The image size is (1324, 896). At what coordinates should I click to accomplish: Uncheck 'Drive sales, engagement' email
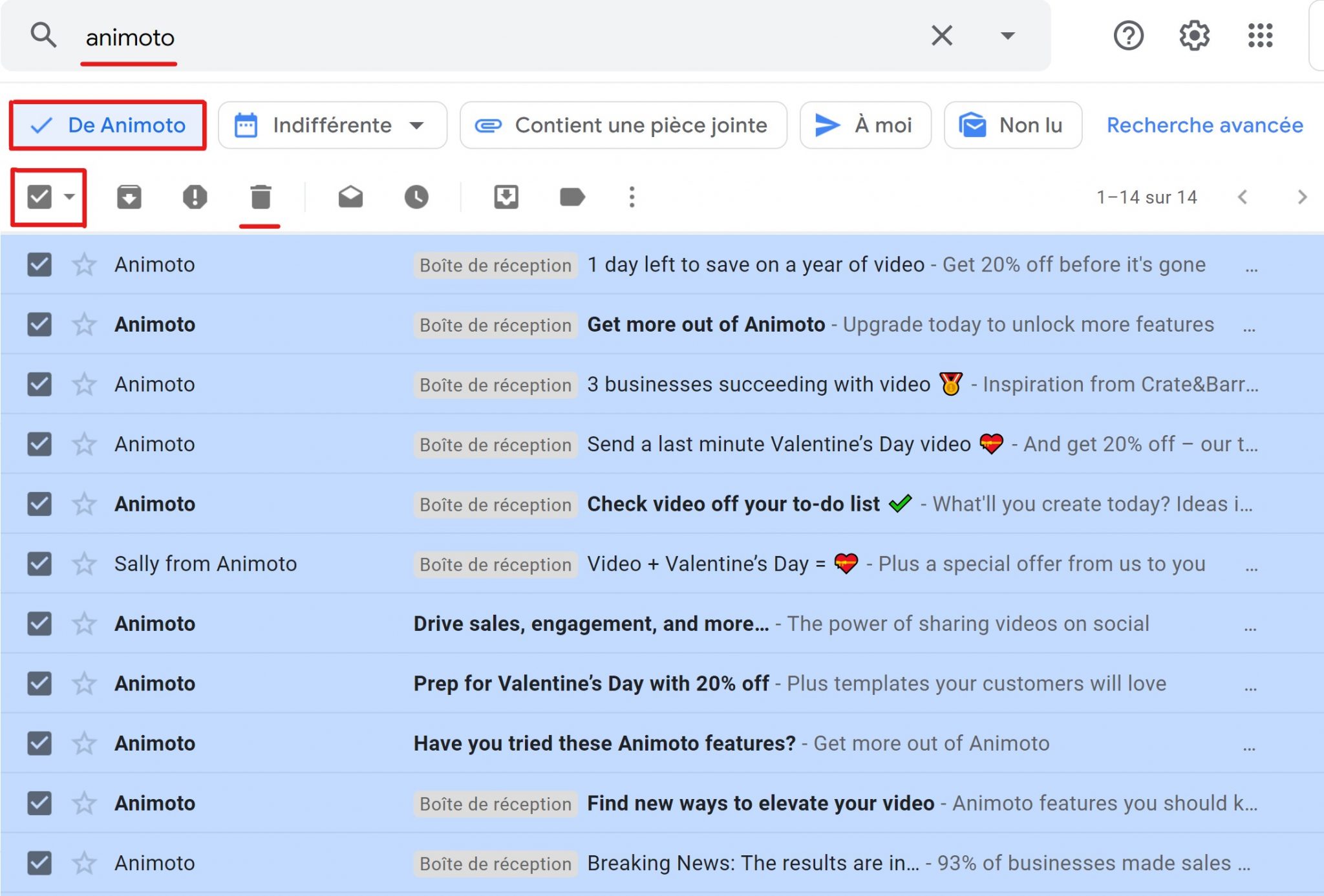tap(39, 623)
